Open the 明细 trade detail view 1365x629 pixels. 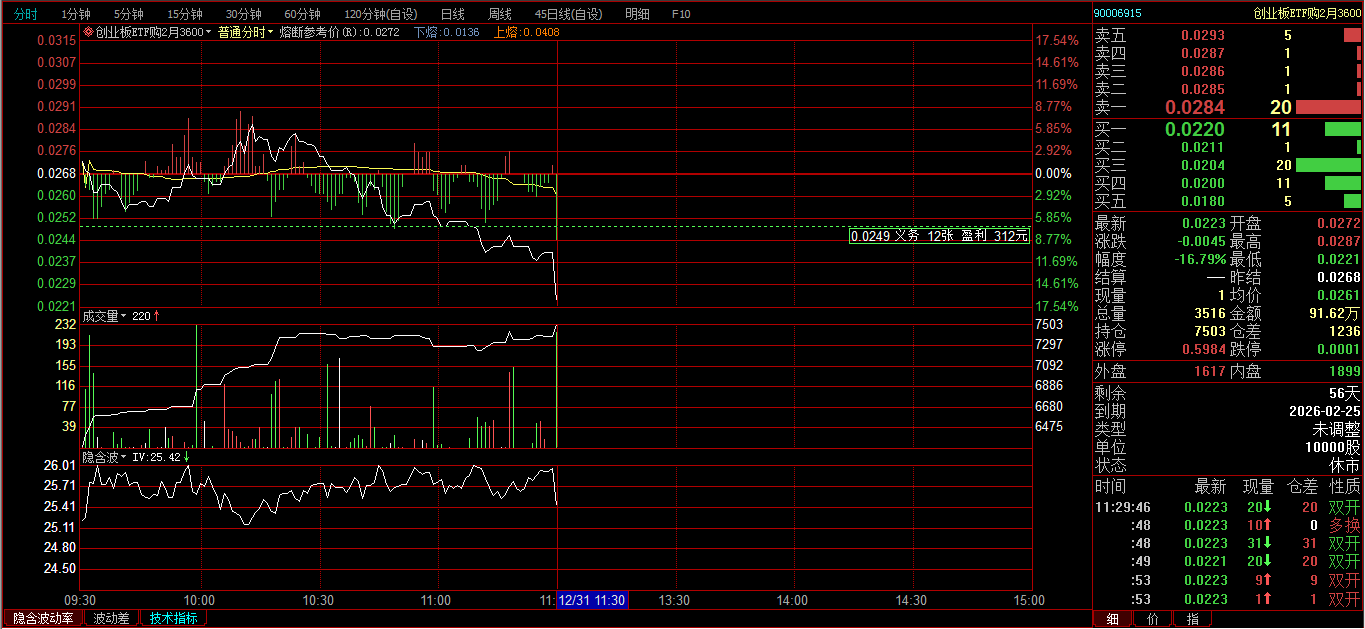637,14
